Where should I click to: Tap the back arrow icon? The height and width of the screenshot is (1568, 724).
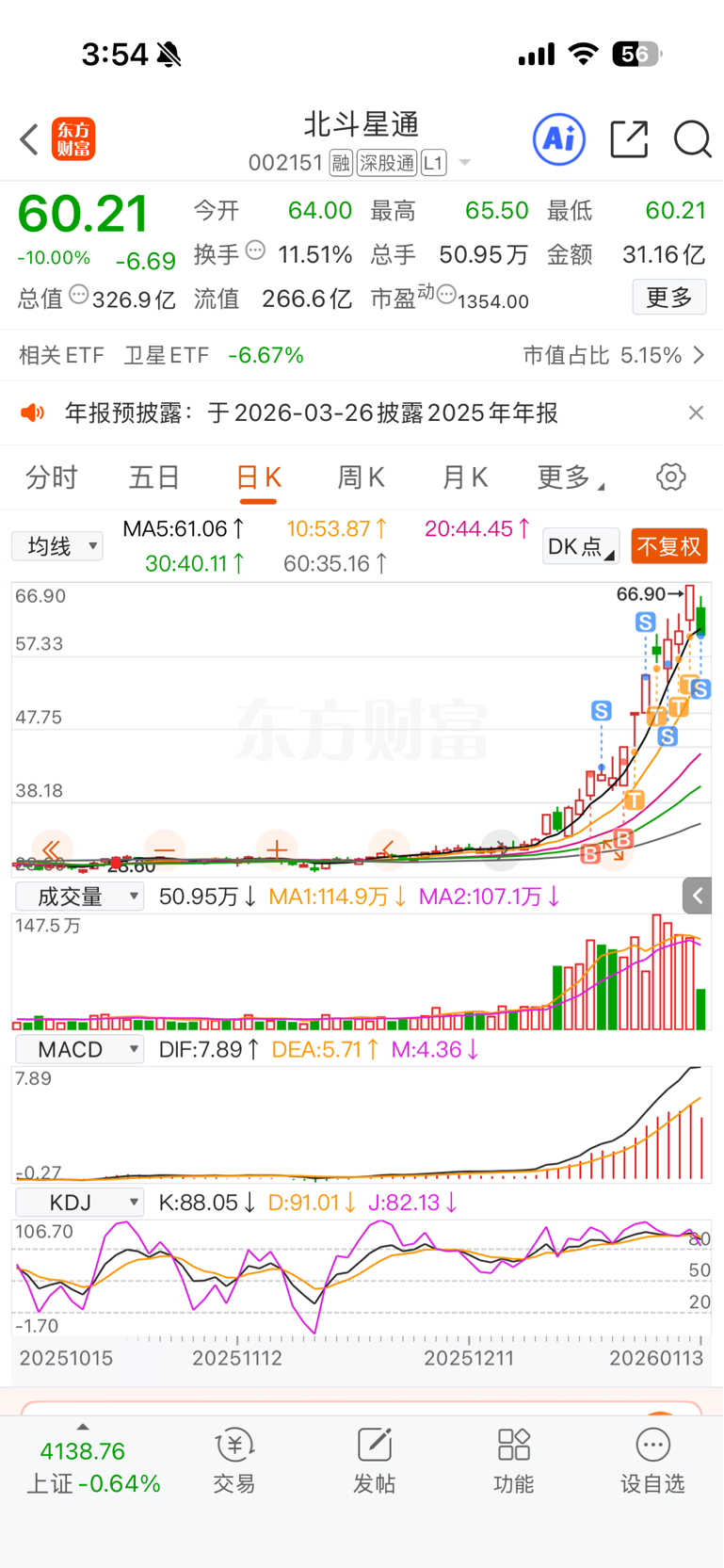coord(29,139)
